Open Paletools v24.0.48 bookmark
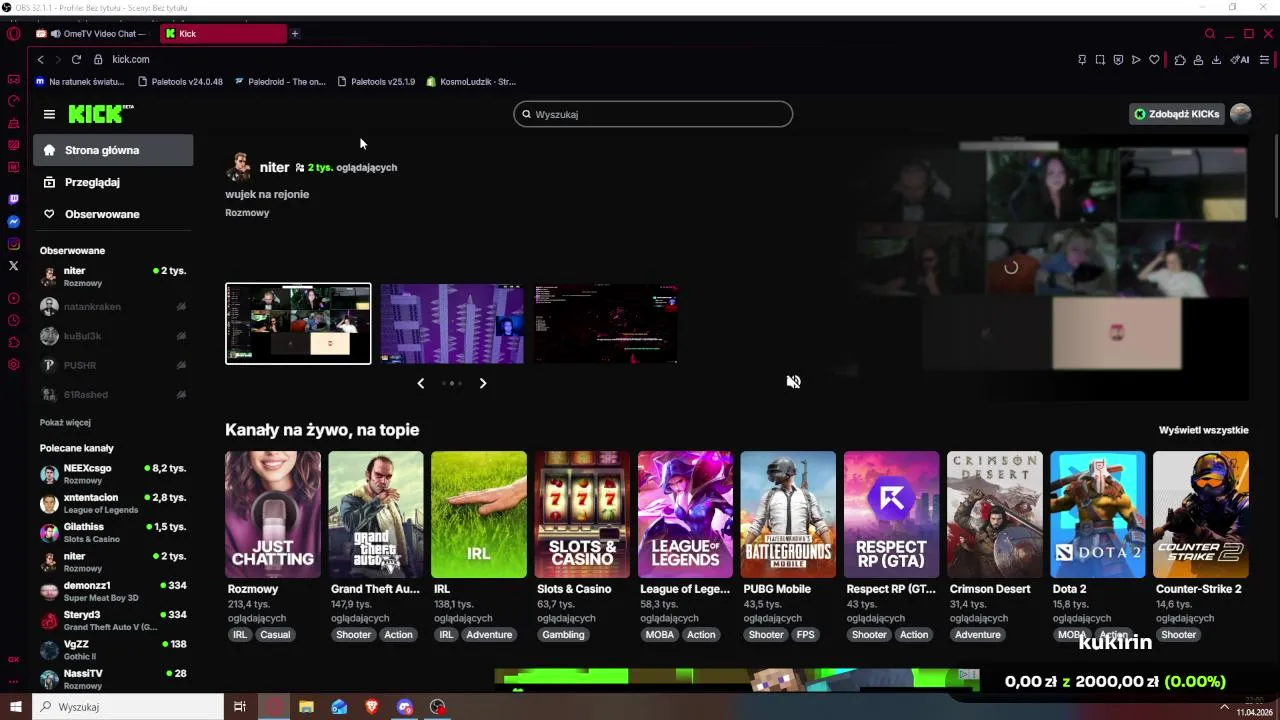Image resolution: width=1280 pixels, height=720 pixels. pos(180,82)
